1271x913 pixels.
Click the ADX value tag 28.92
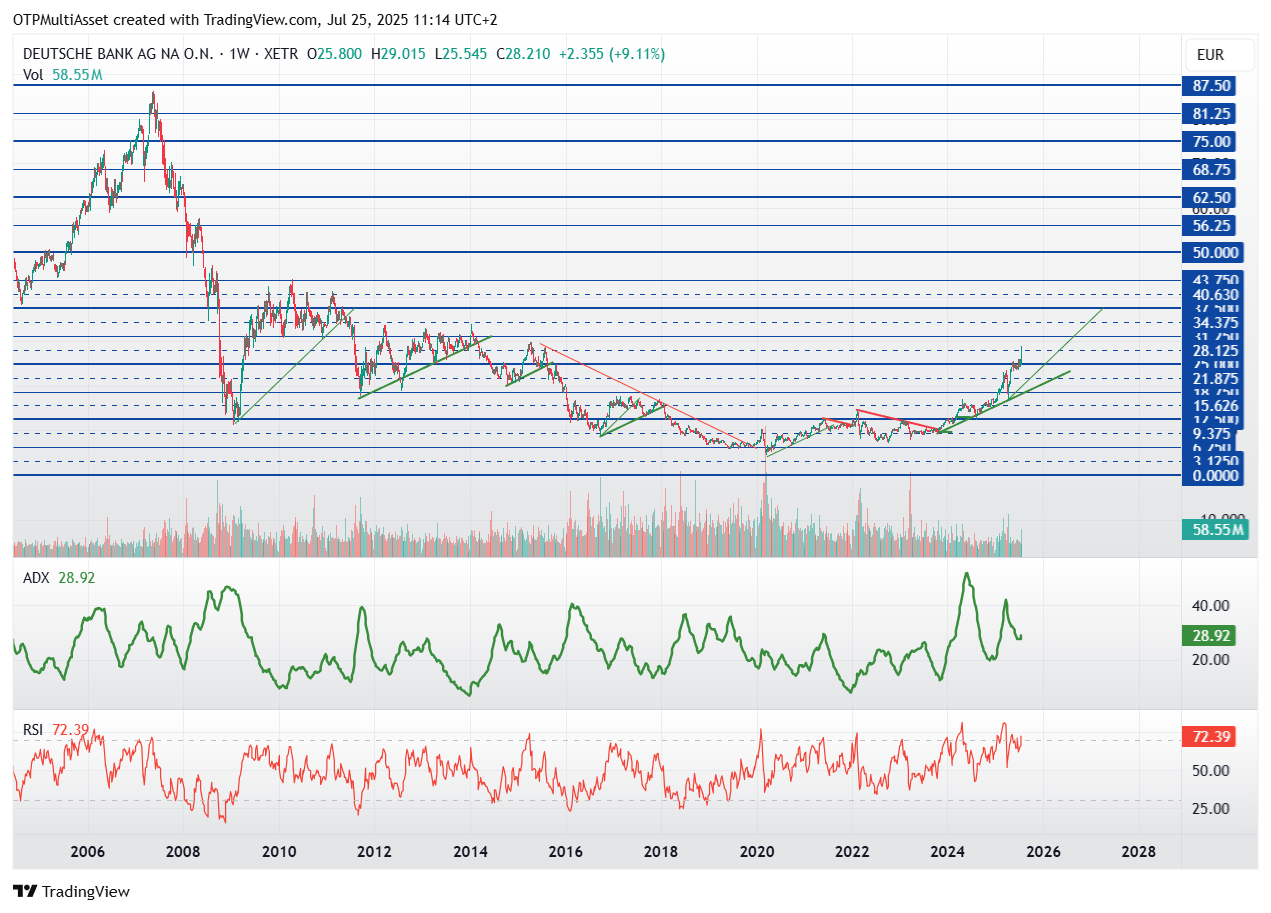[x=1212, y=635]
